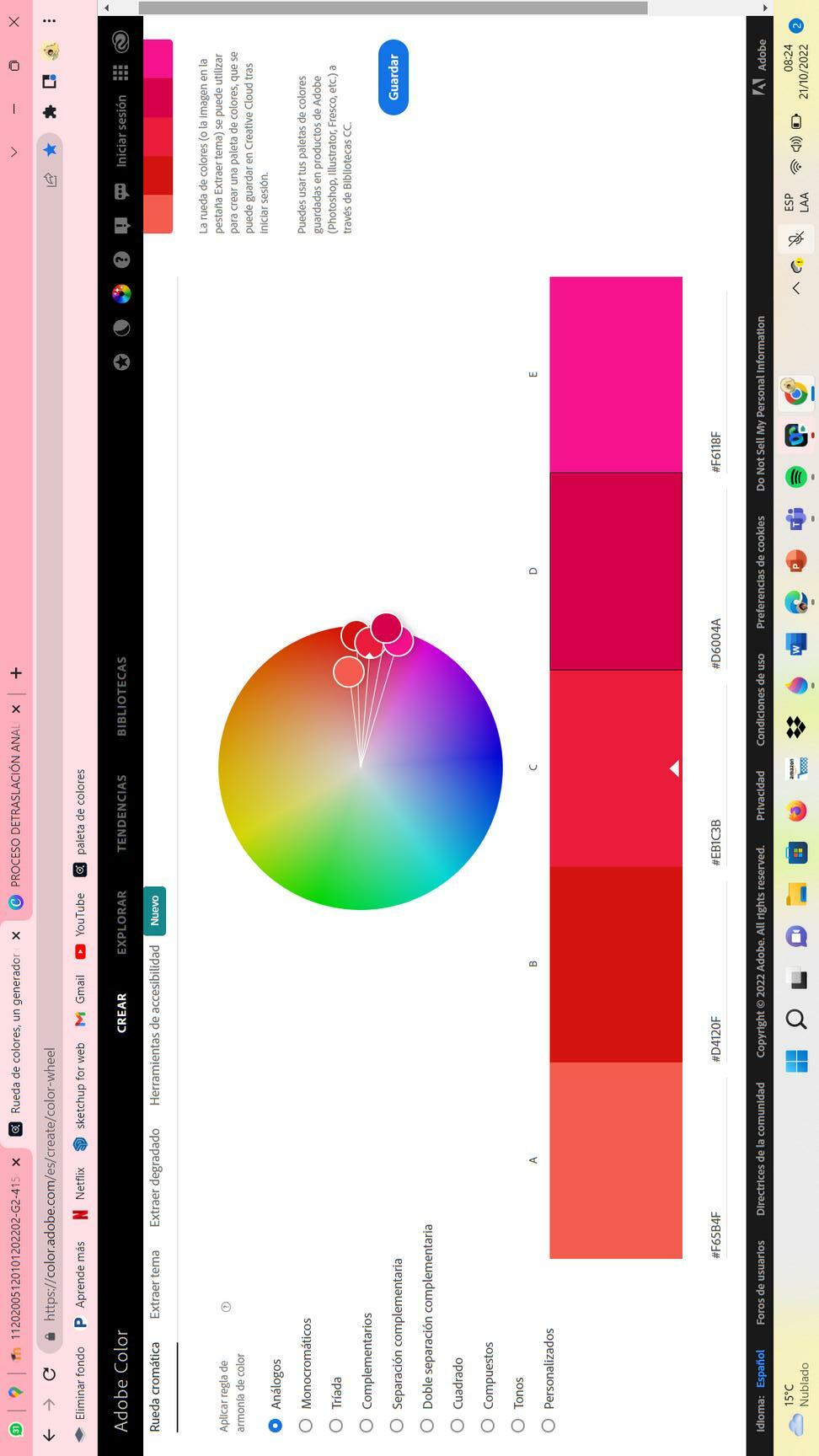Expand the Chrome tab search chevron
Screen dimensions: 819x1456
[13, 152]
